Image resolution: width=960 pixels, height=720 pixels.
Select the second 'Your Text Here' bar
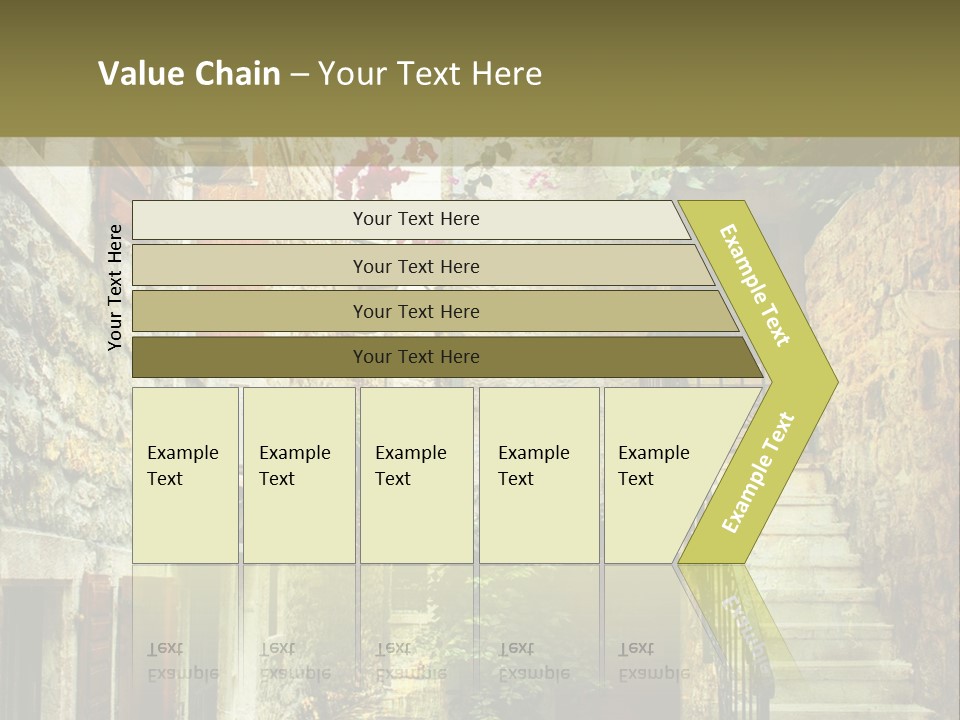click(415, 266)
